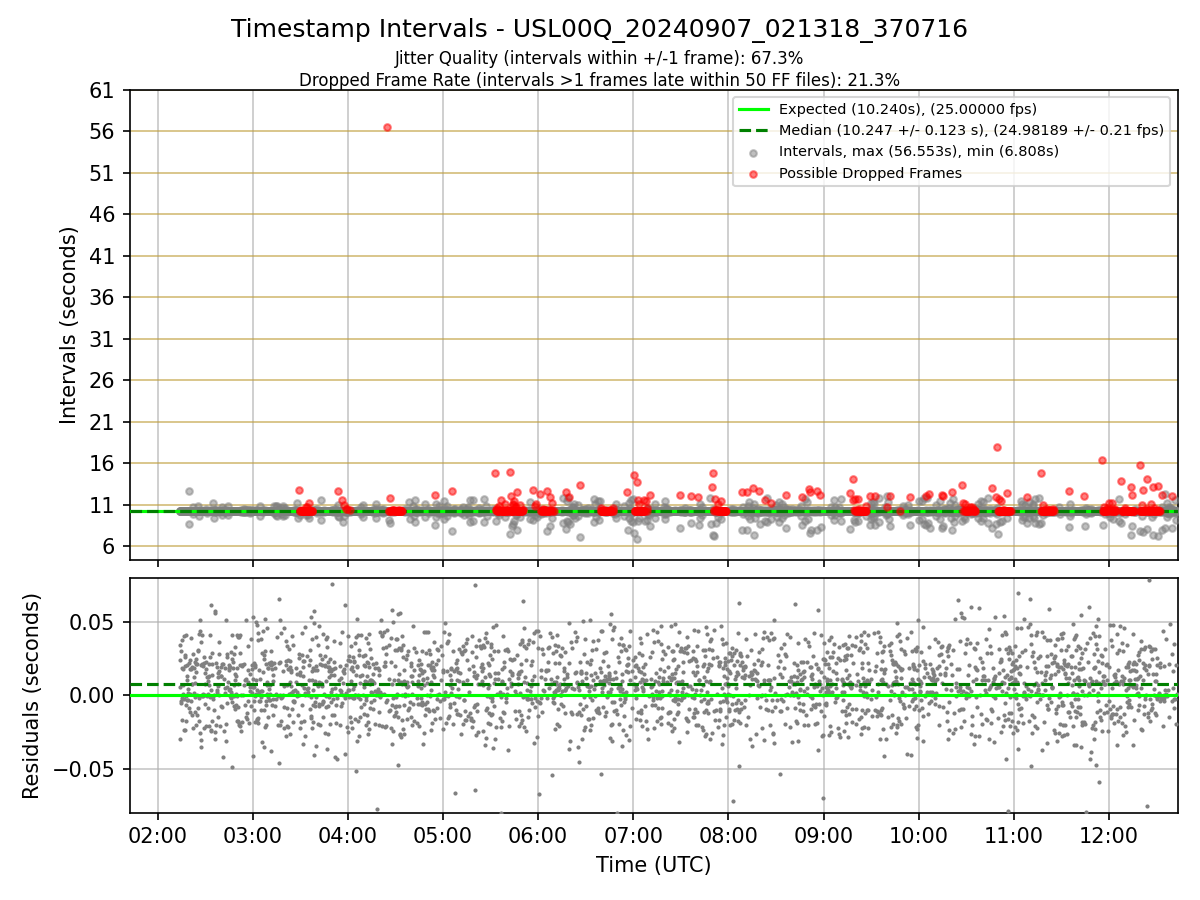Click the "Intervals (seconds)" y-axis label

pos(68,325)
